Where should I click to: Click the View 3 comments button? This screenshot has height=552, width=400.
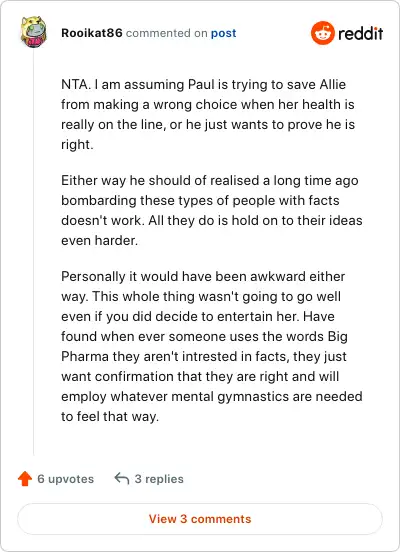point(200,519)
